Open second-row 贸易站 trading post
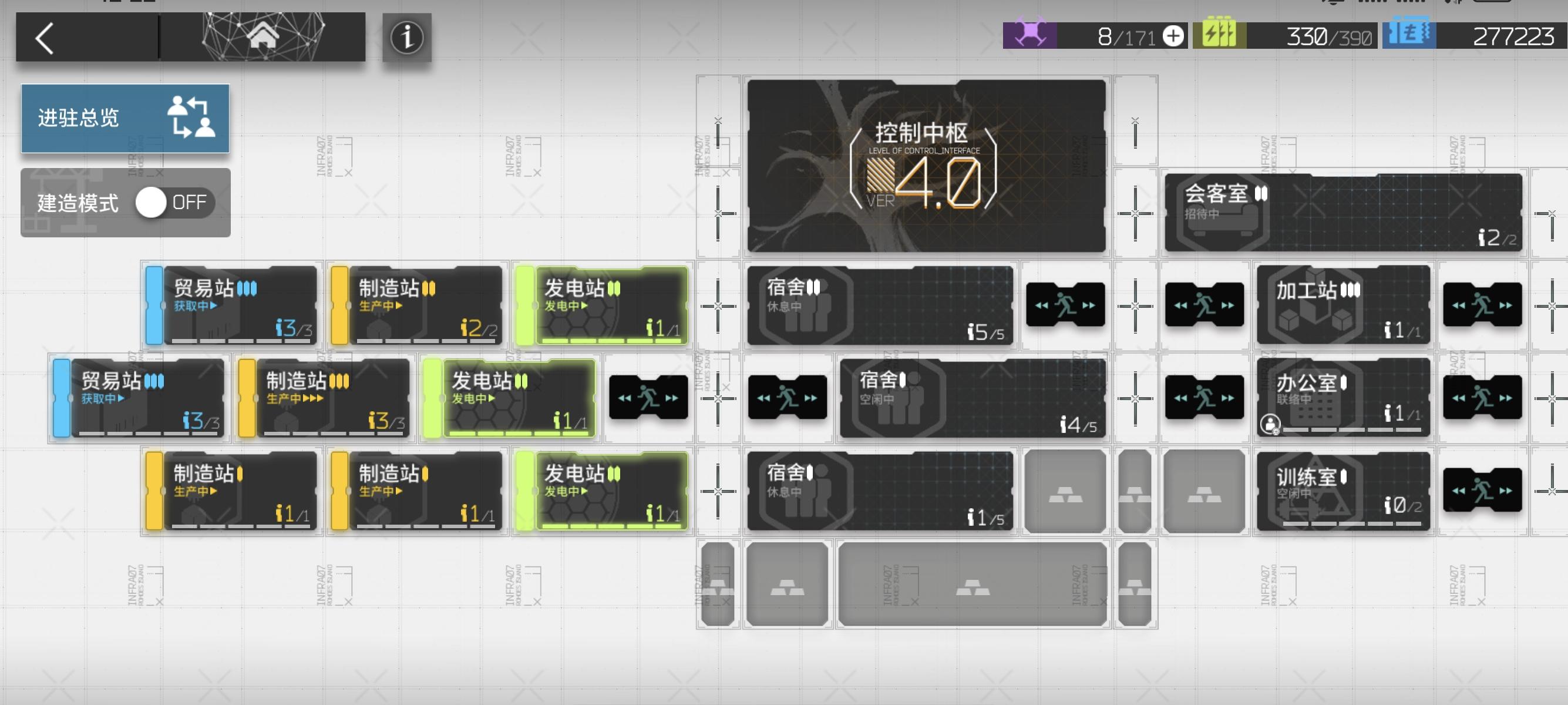 (139, 398)
